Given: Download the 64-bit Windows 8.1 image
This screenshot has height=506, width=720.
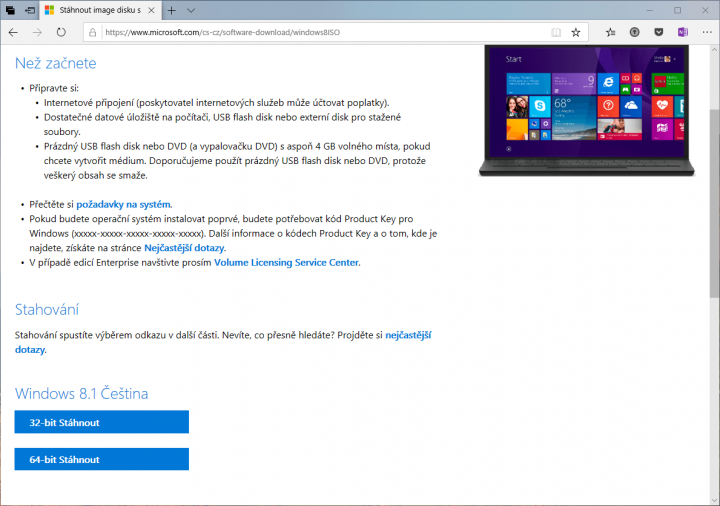Looking at the screenshot, I should click(101, 459).
